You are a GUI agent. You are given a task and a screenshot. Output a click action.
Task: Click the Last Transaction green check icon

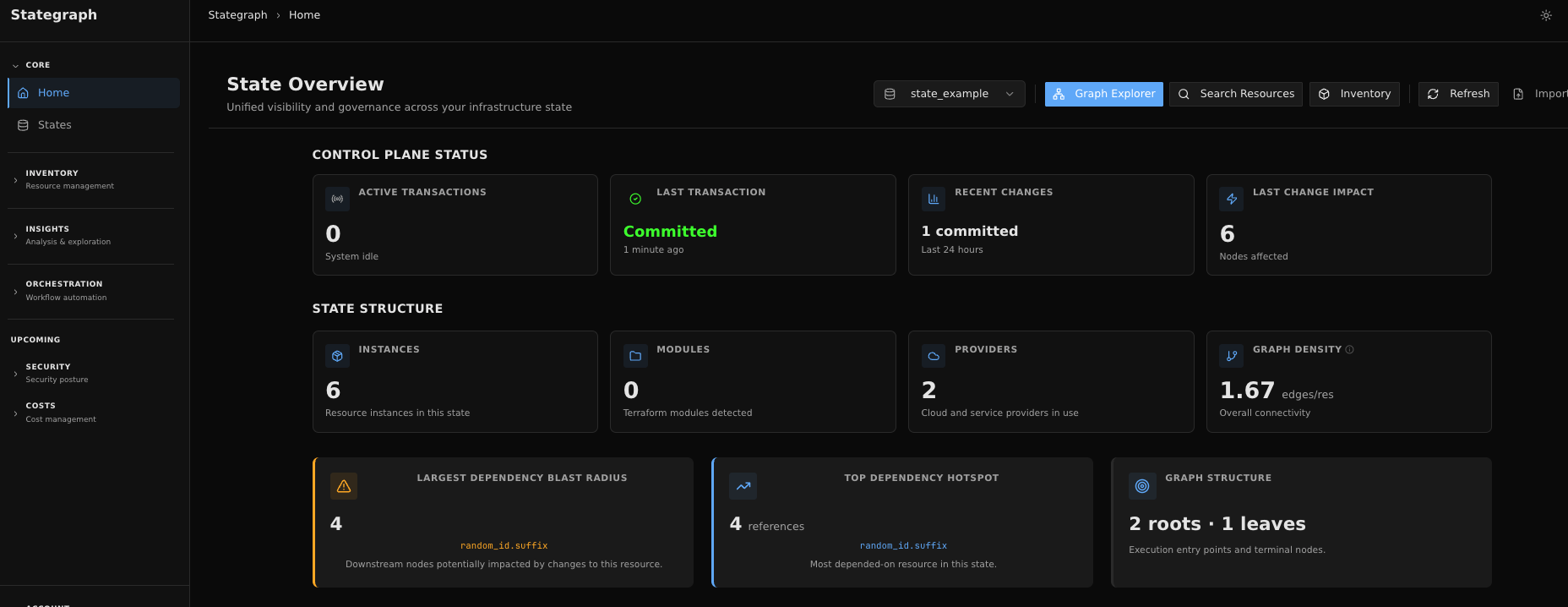point(635,199)
